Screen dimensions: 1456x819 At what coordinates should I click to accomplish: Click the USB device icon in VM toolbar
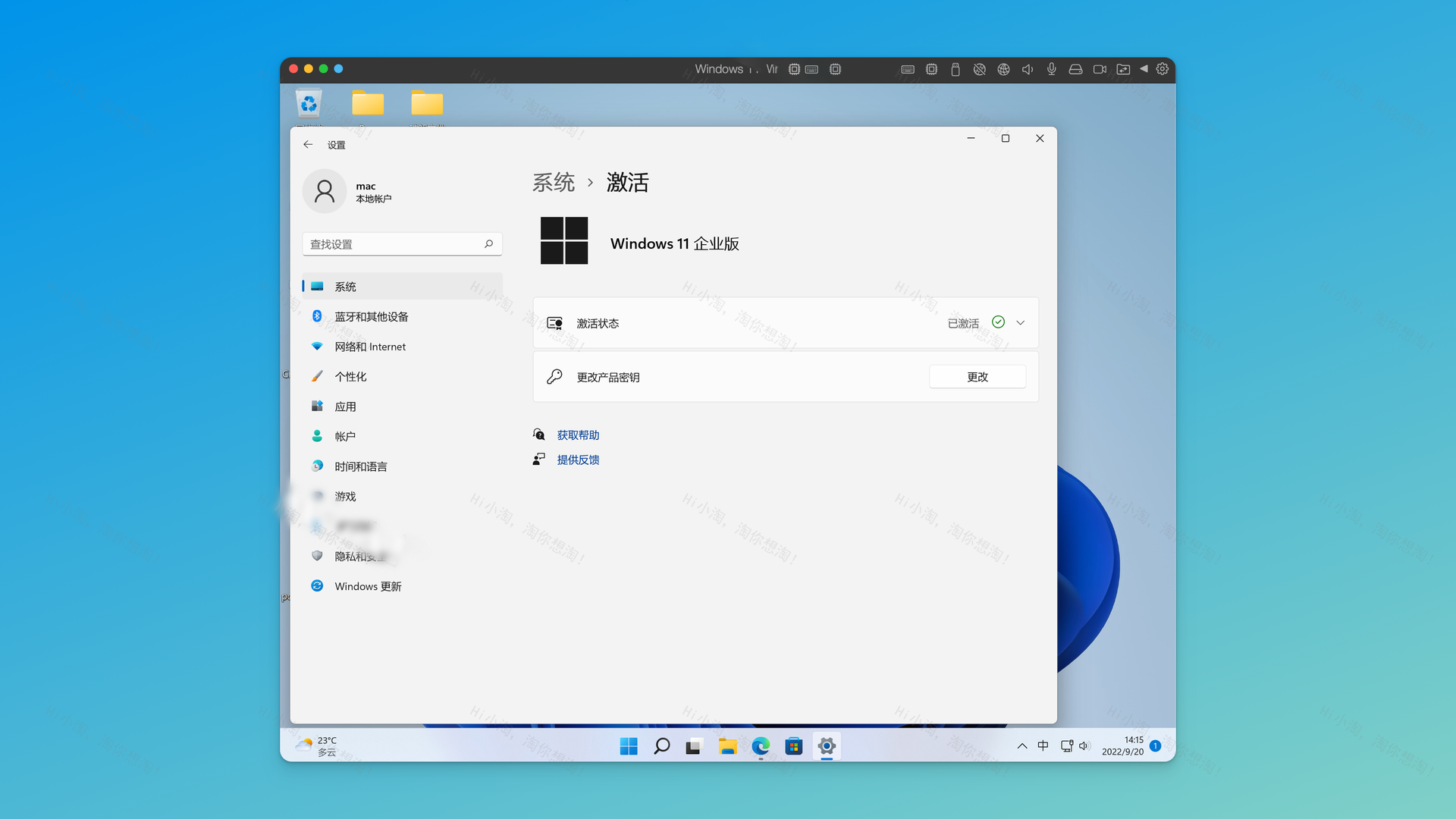955,69
